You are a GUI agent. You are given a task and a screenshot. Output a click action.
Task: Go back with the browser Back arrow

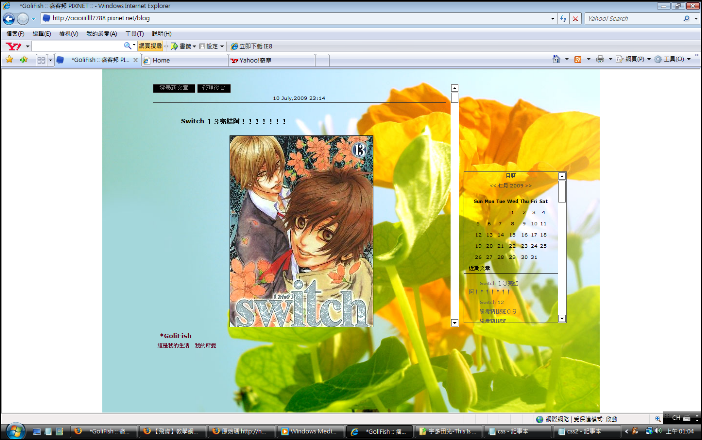[9, 18]
